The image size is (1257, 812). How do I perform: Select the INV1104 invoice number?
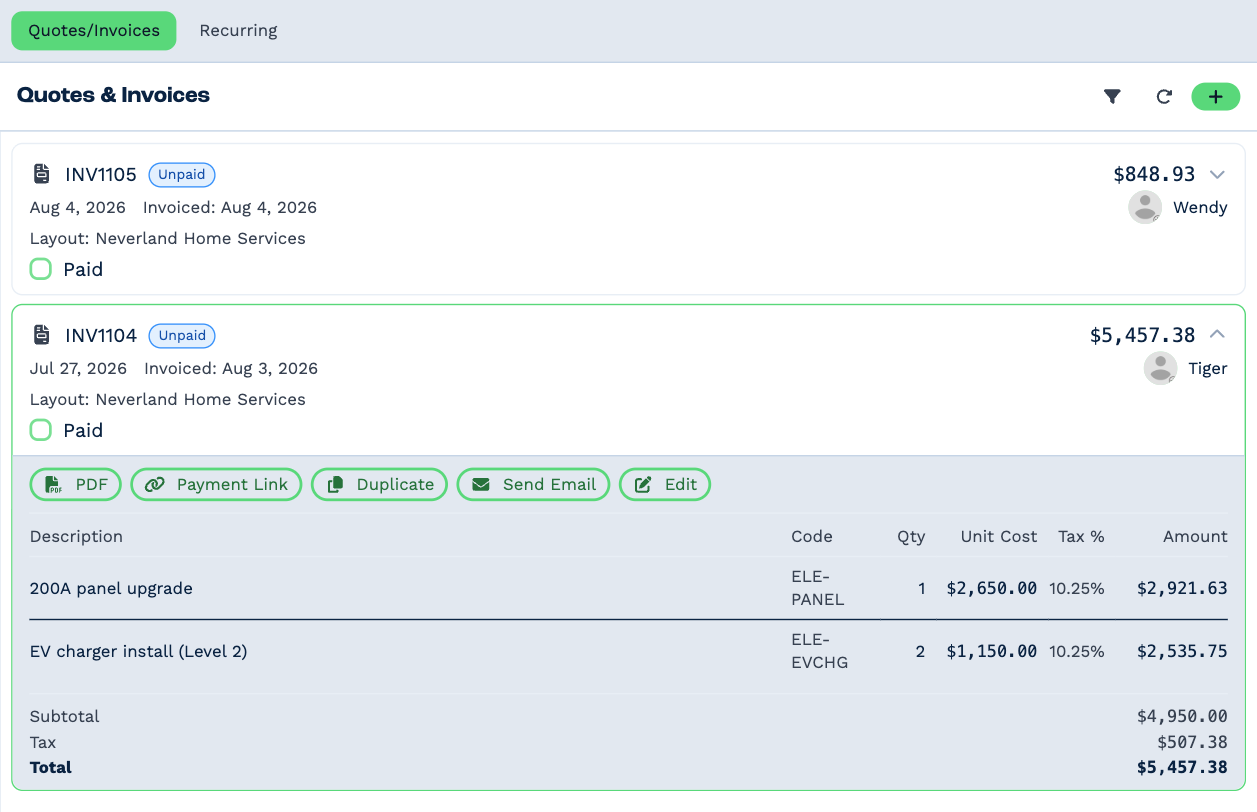tap(101, 336)
